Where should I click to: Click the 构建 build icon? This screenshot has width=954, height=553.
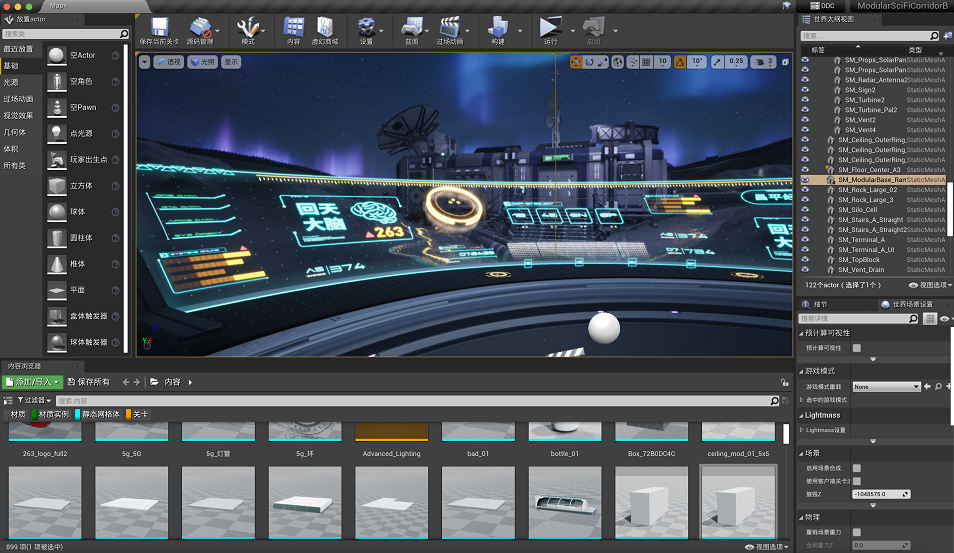click(499, 27)
